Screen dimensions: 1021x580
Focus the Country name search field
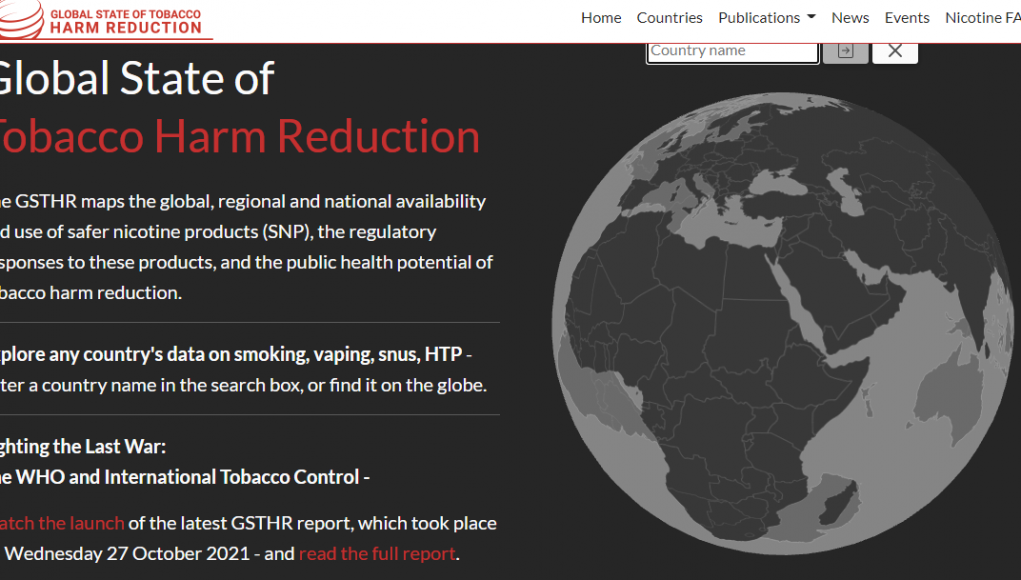click(x=733, y=51)
